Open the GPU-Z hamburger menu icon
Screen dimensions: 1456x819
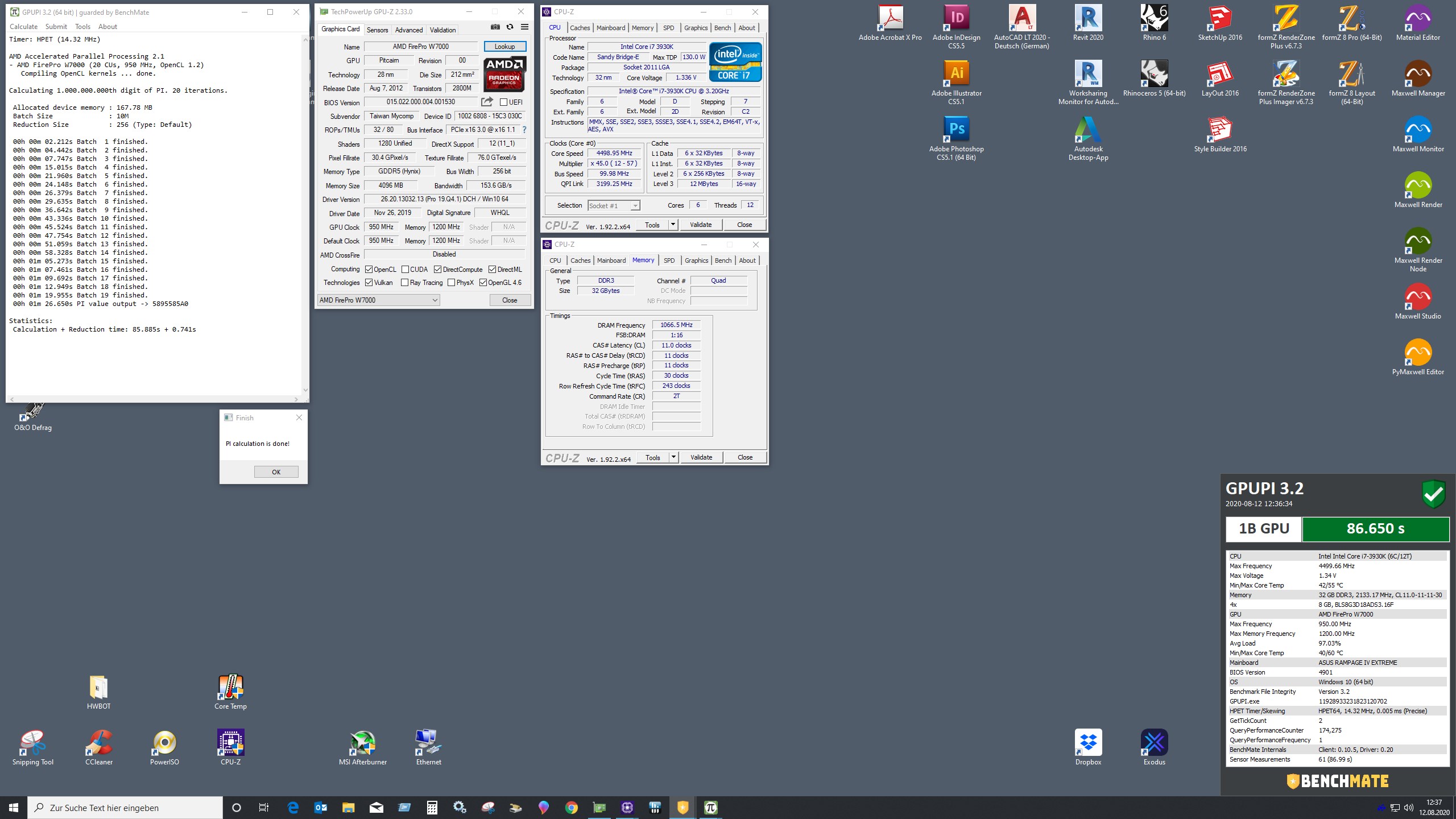tap(524, 27)
